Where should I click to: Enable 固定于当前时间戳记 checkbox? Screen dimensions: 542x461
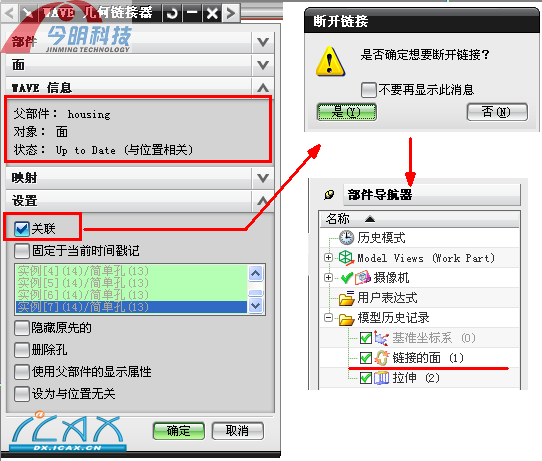22,251
